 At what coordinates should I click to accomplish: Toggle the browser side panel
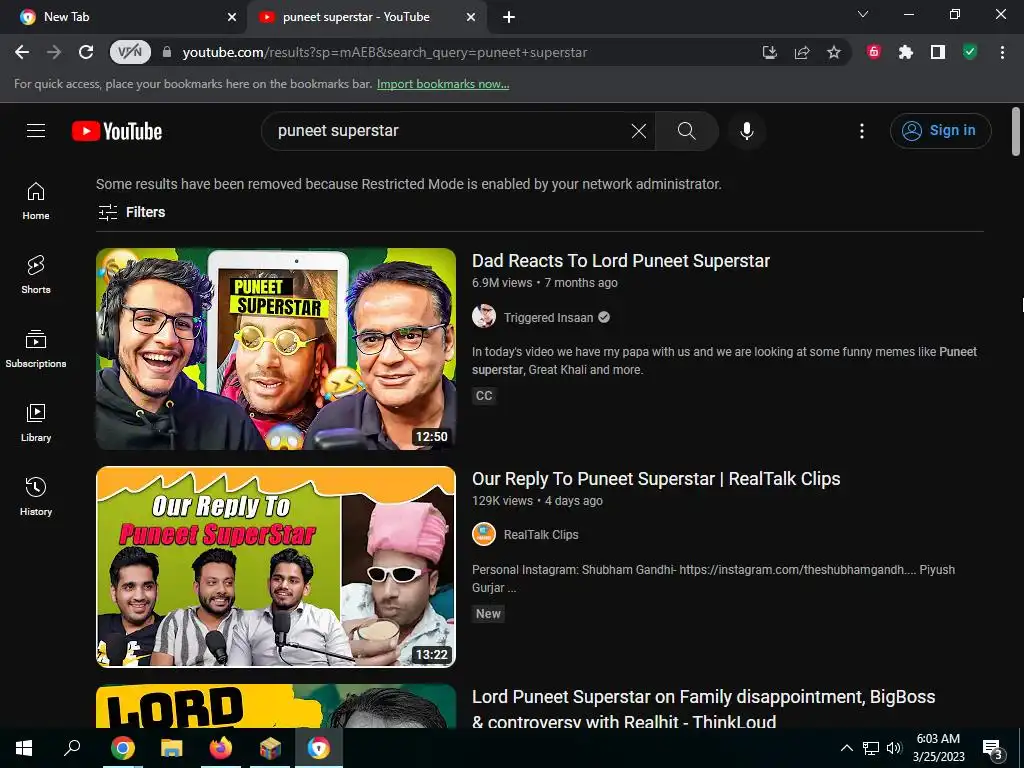pyautogui.click(x=938, y=52)
